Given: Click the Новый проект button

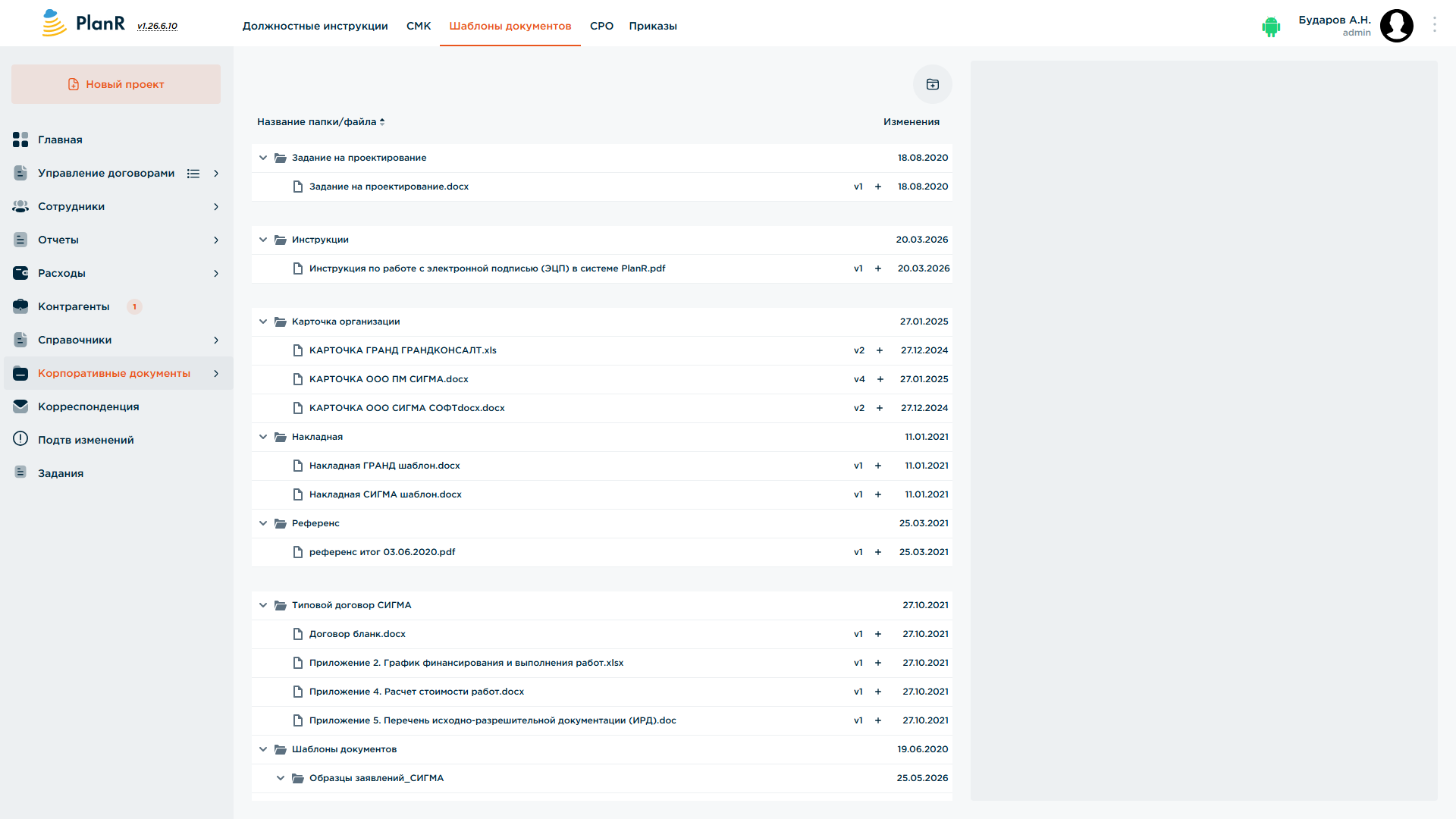Looking at the screenshot, I should [x=116, y=84].
